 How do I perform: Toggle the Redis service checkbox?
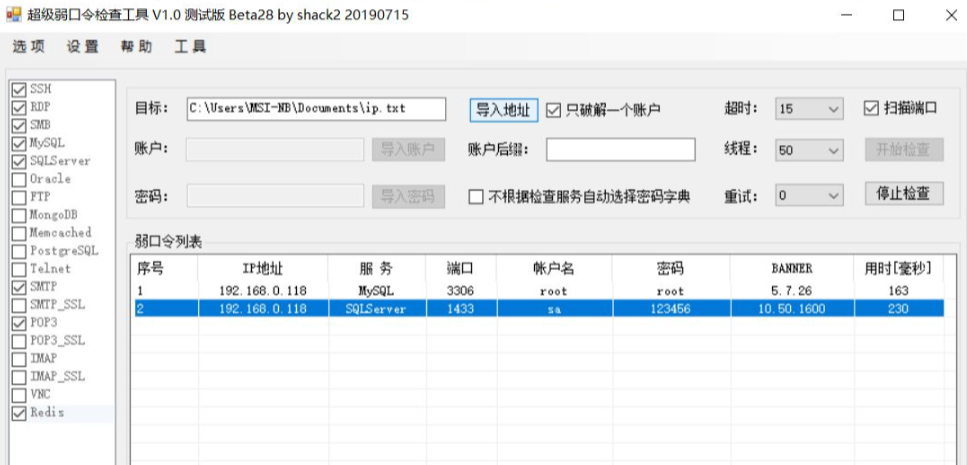(19, 413)
